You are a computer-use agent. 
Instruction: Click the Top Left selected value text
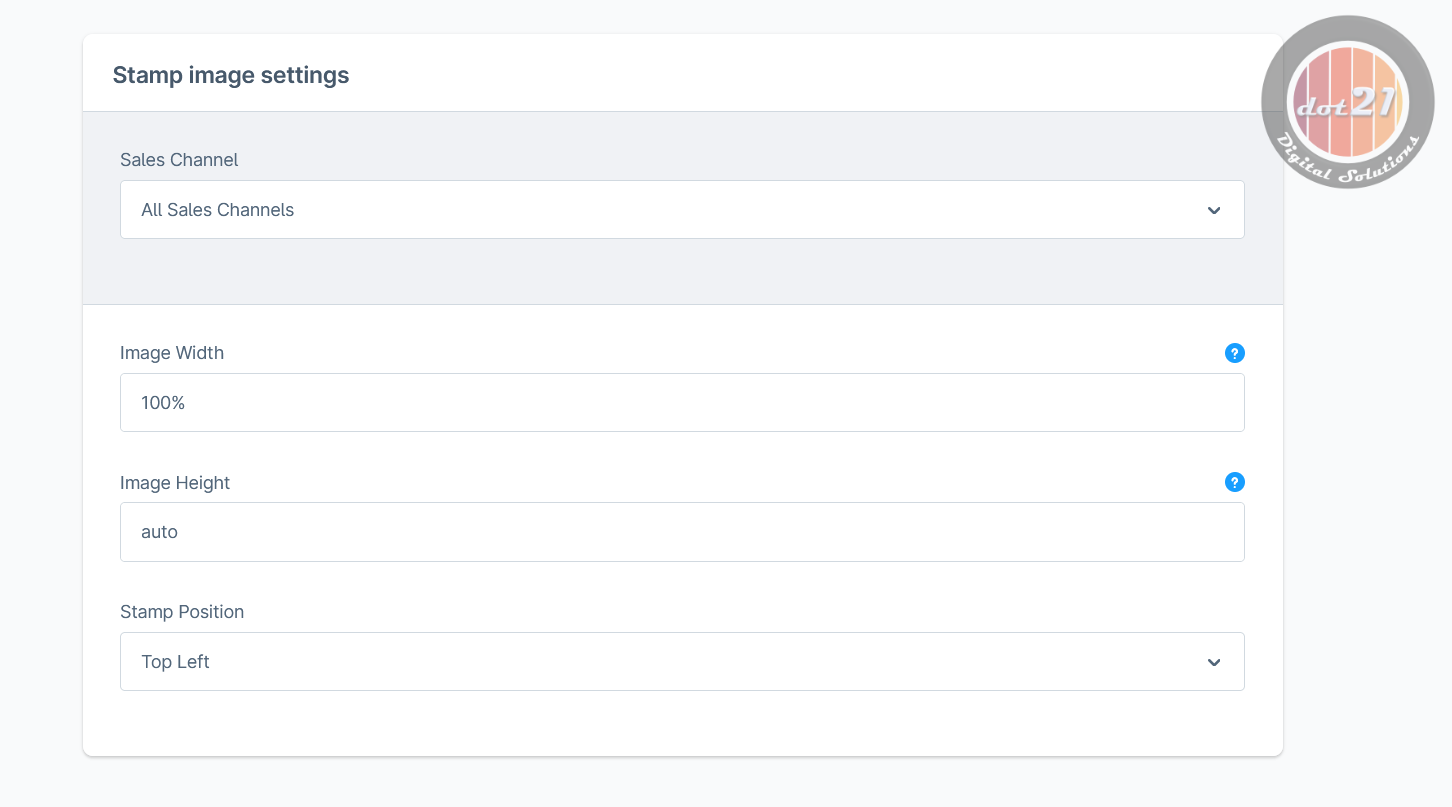point(175,662)
